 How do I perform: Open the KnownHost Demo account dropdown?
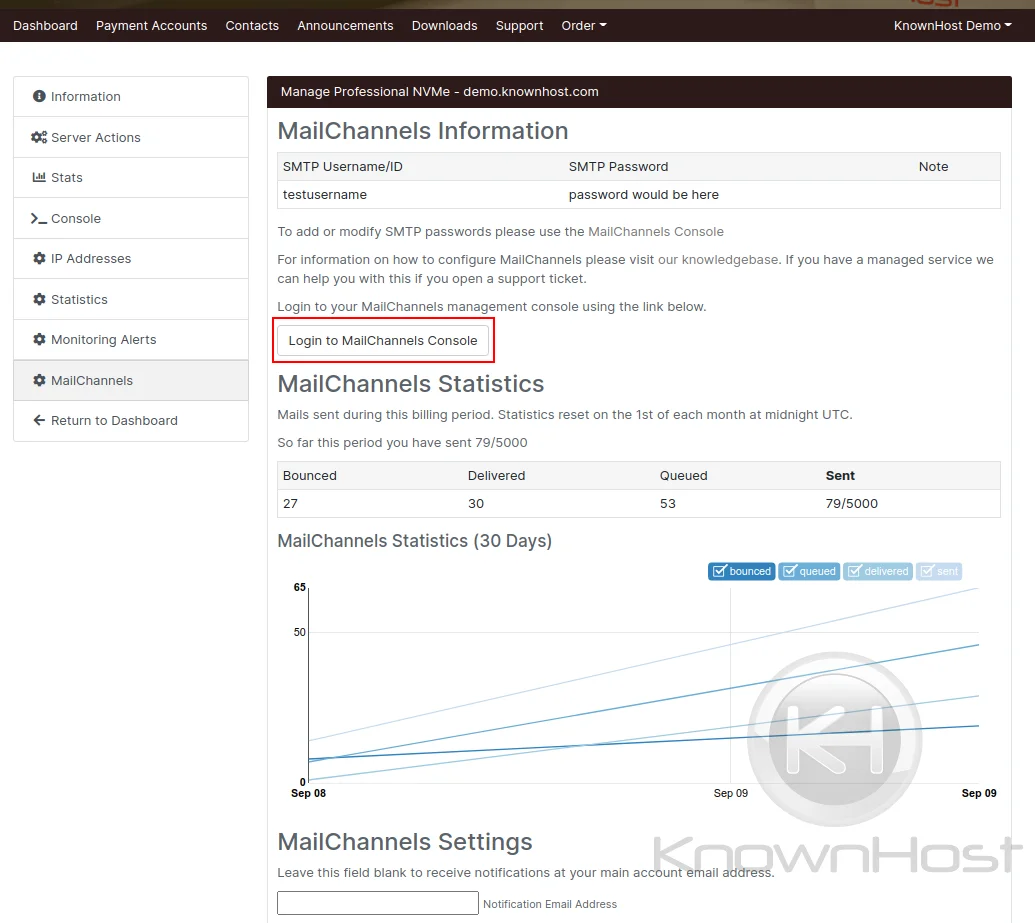pyautogui.click(x=952, y=26)
